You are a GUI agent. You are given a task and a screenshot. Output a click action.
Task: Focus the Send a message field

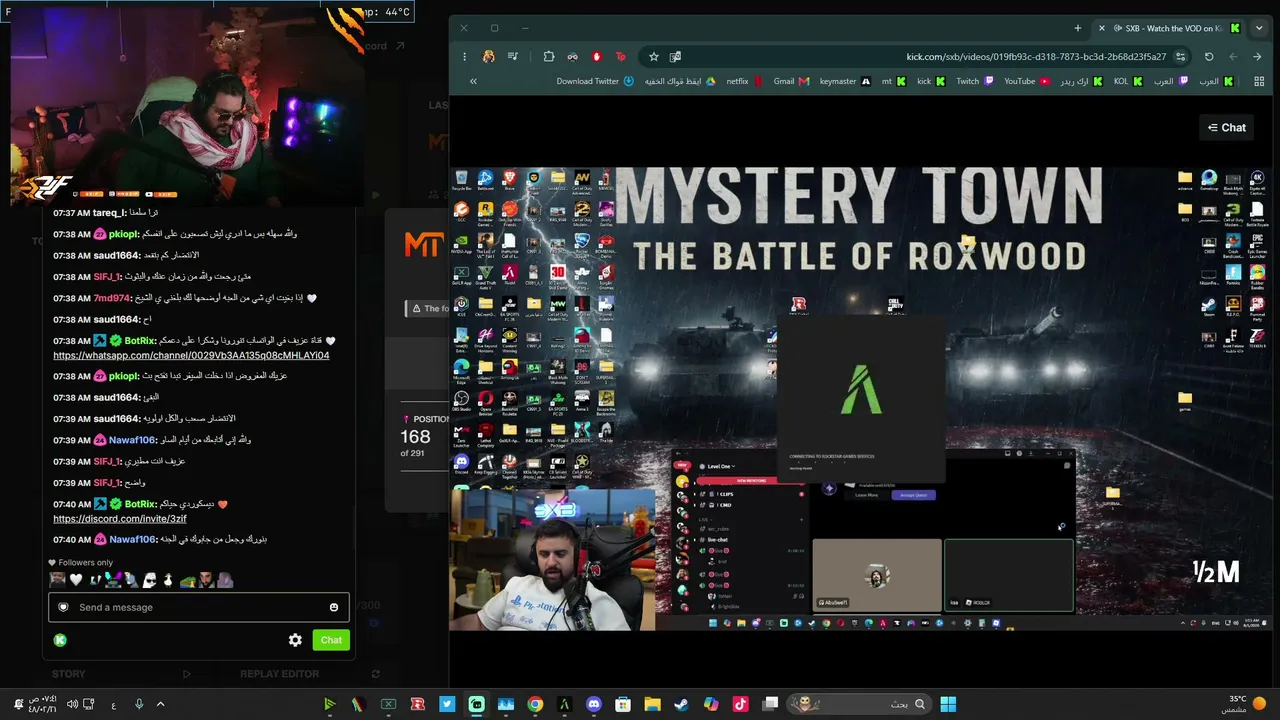click(x=198, y=607)
